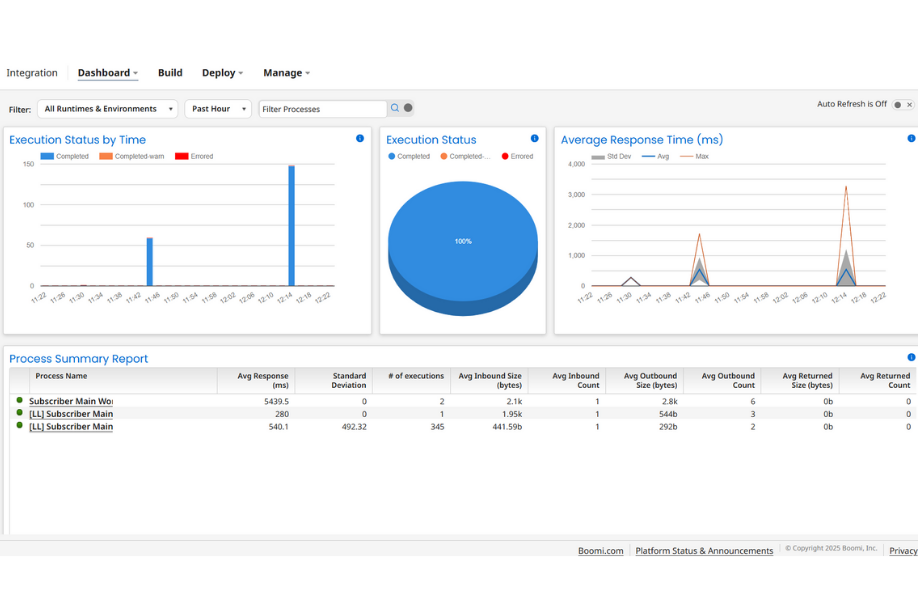Click the green status dot next to Subscriber Main Wo
Viewport: 918px width, 612px height.
(21, 400)
